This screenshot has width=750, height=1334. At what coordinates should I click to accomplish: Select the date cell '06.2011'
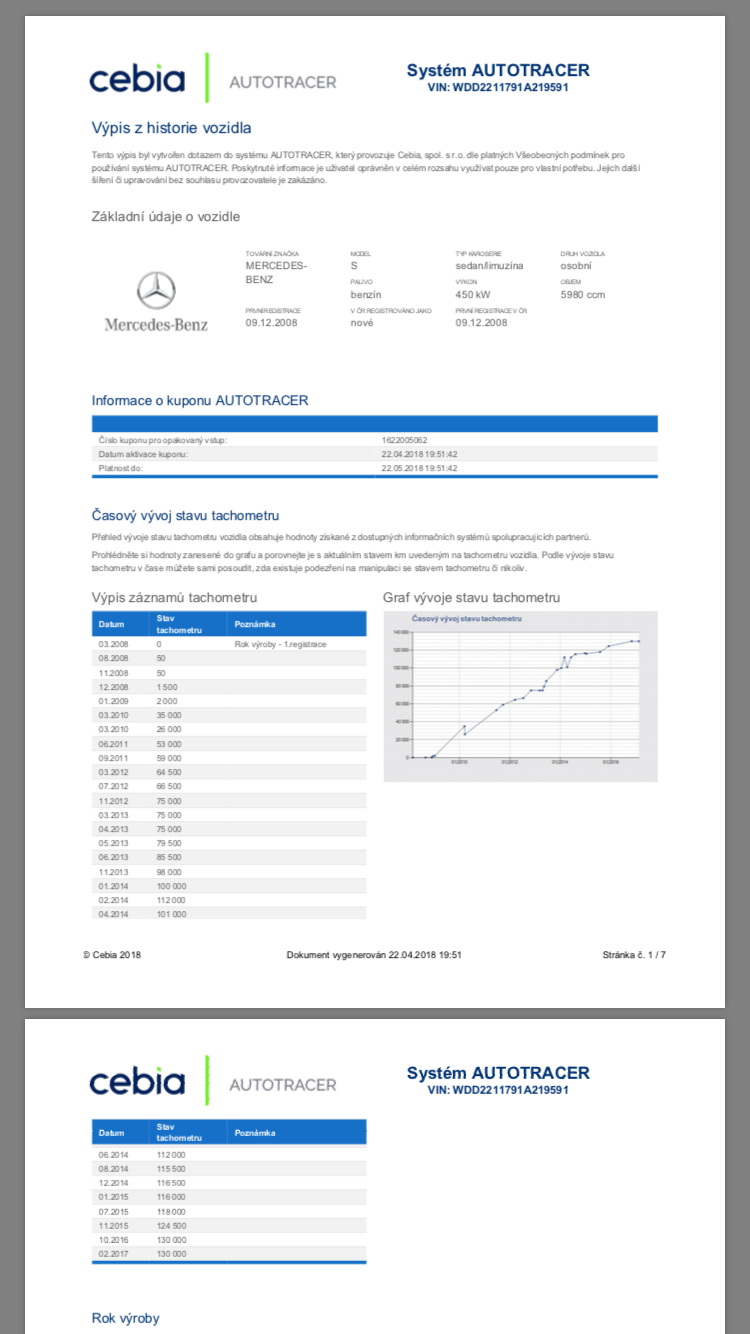[111, 744]
